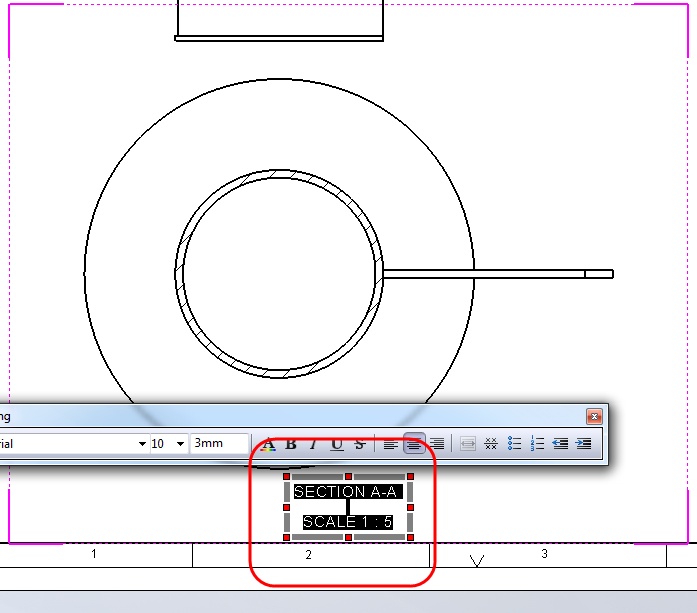Close the Formatting toolbar
Viewport: 697px width, 613px height.
click(x=594, y=417)
